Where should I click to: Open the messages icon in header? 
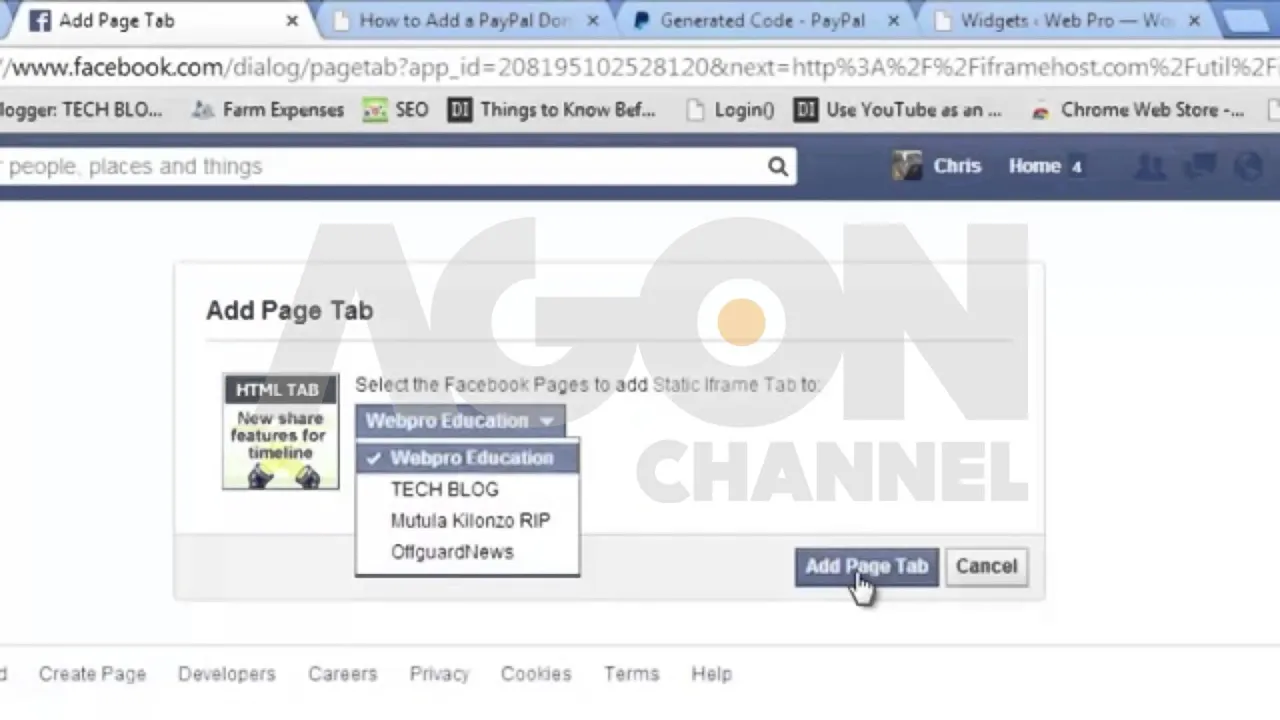(x=1200, y=167)
